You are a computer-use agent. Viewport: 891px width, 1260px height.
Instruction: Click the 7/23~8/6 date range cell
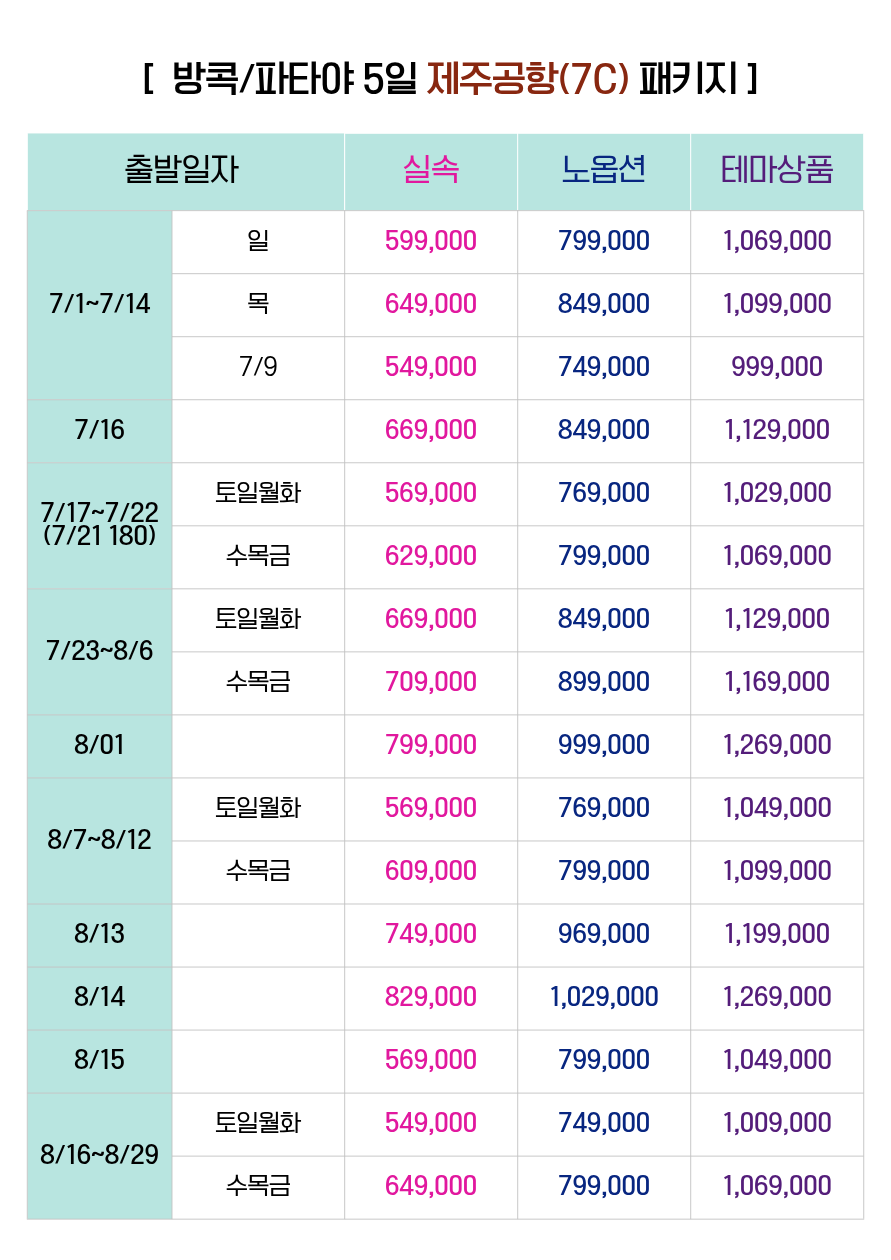[100, 651]
